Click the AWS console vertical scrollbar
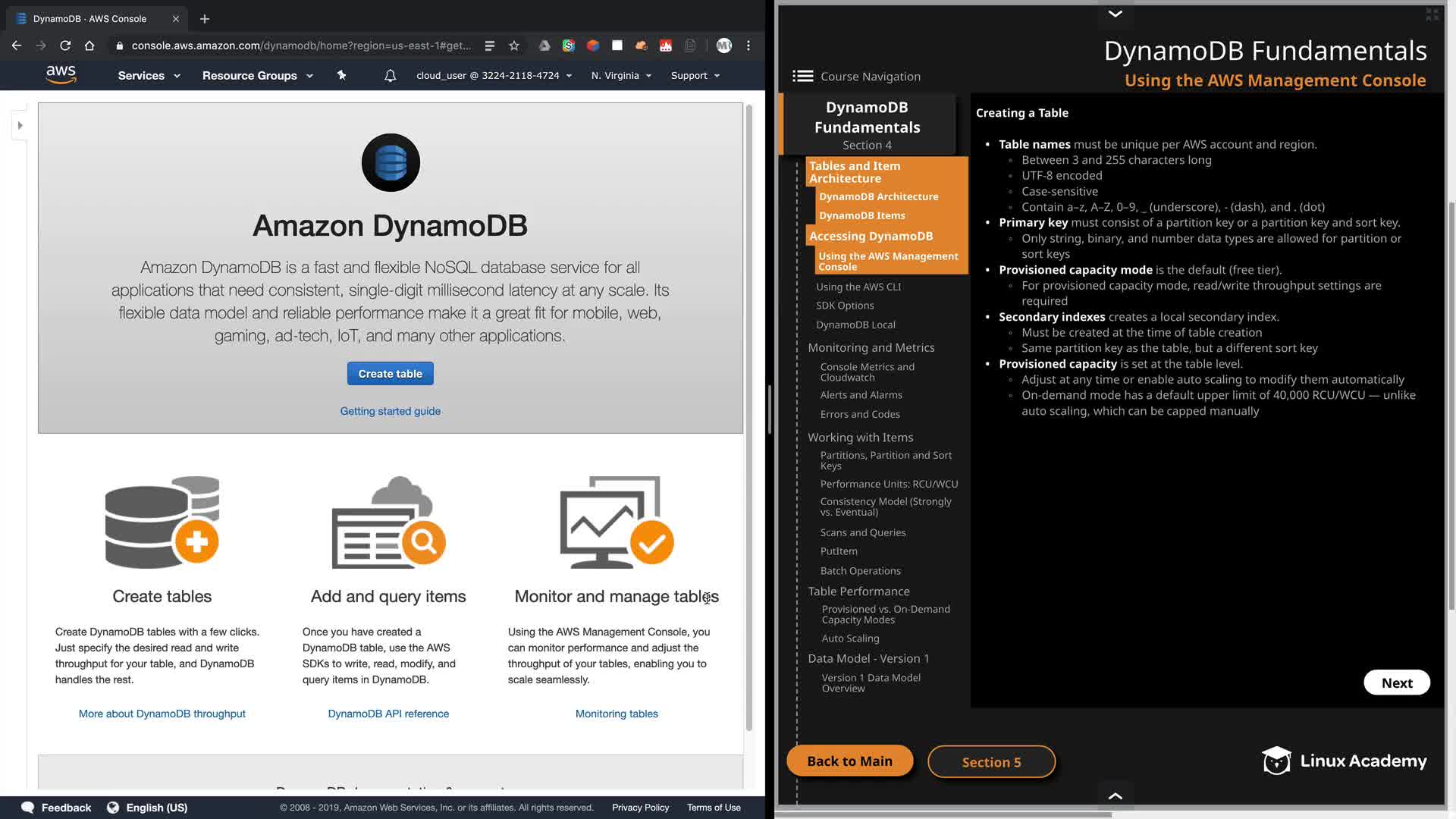The width and height of the screenshot is (1456, 819). (749, 417)
